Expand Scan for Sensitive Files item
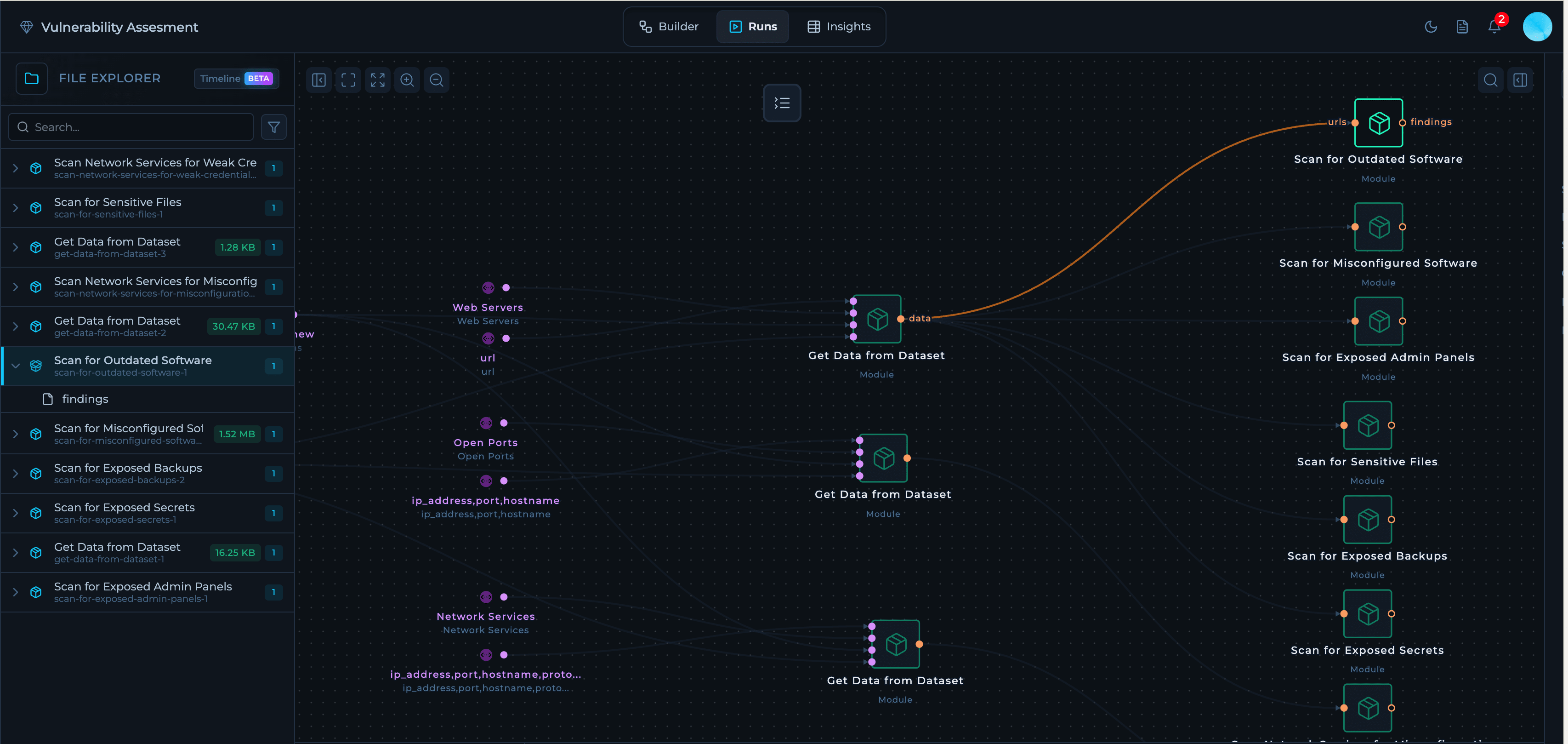Viewport: 1568px width, 744px height. pyautogui.click(x=16, y=208)
